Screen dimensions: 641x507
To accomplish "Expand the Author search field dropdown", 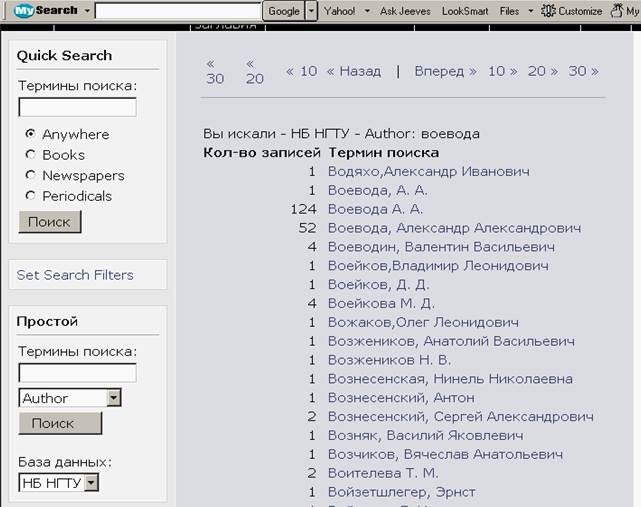I will coord(113,398).
